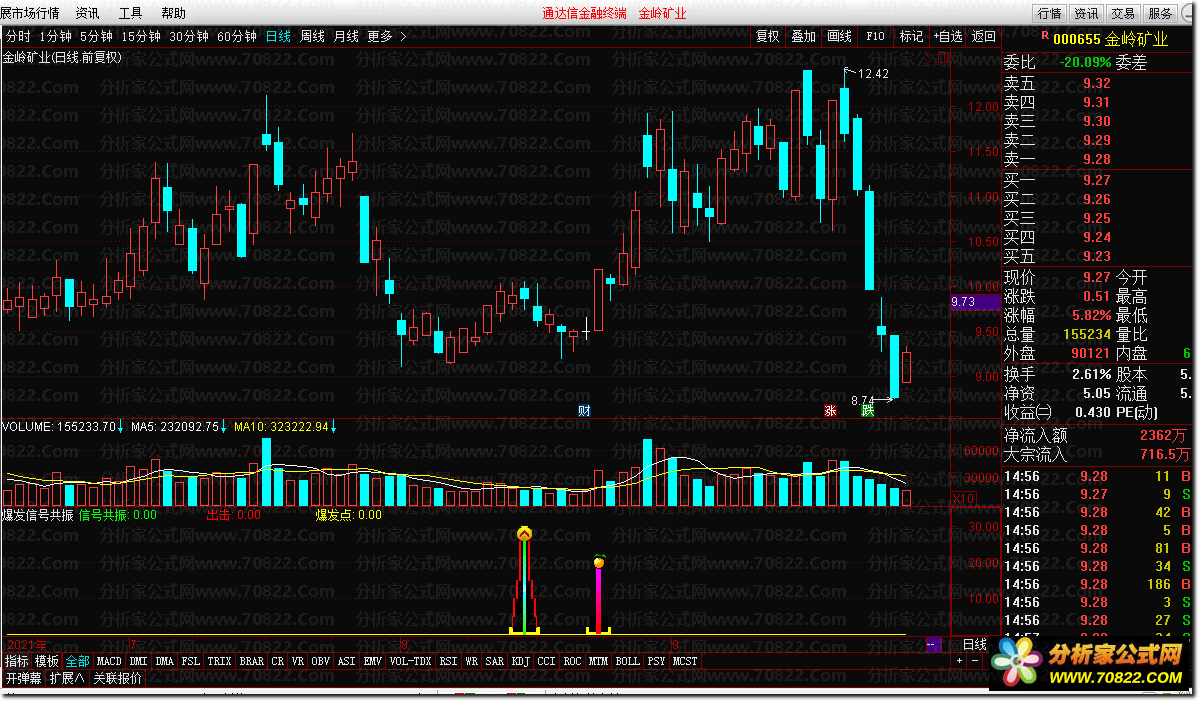This screenshot has width=1201, height=702.
Task: Switch to the 分时 intraday view
Action: pyautogui.click(x=19, y=36)
